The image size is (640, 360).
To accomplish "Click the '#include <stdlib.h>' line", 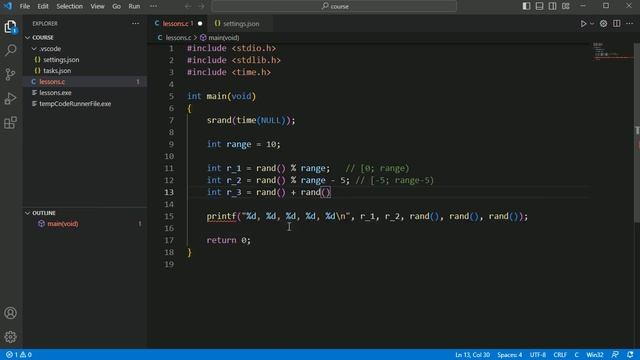I will [x=234, y=60].
